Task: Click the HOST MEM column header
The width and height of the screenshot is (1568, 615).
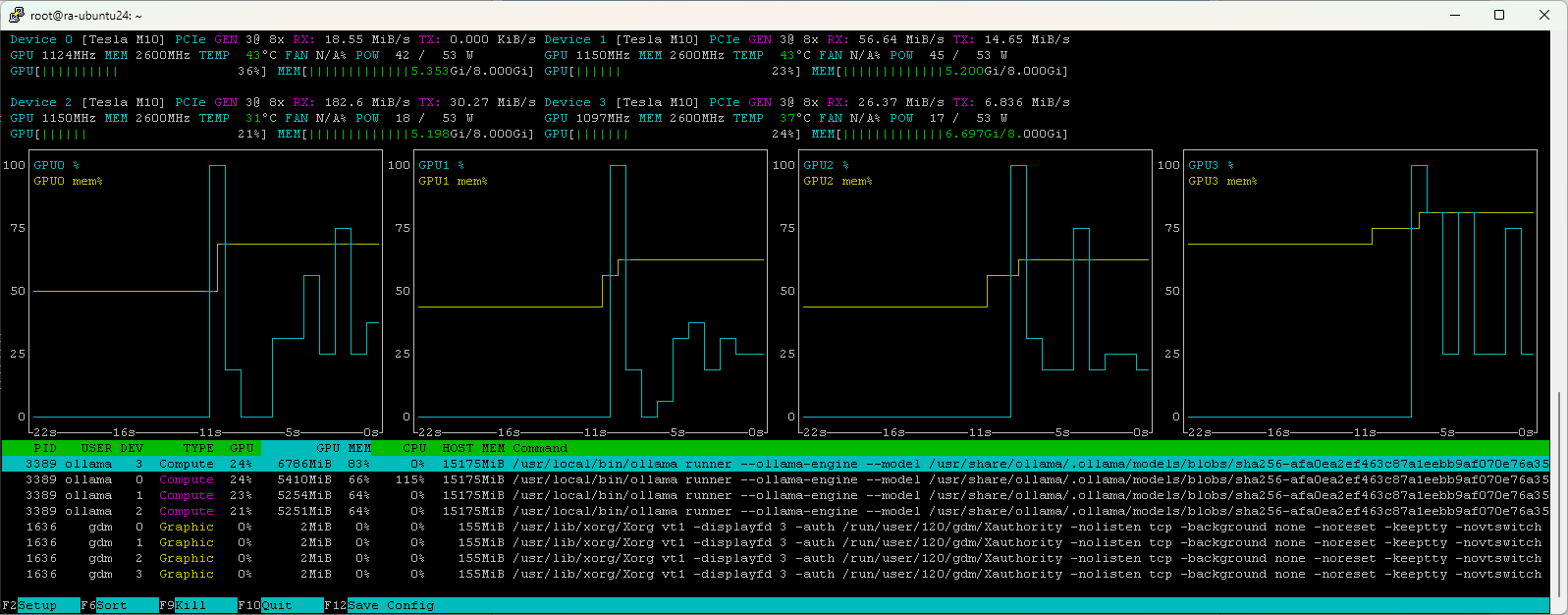Action: click(x=473, y=448)
